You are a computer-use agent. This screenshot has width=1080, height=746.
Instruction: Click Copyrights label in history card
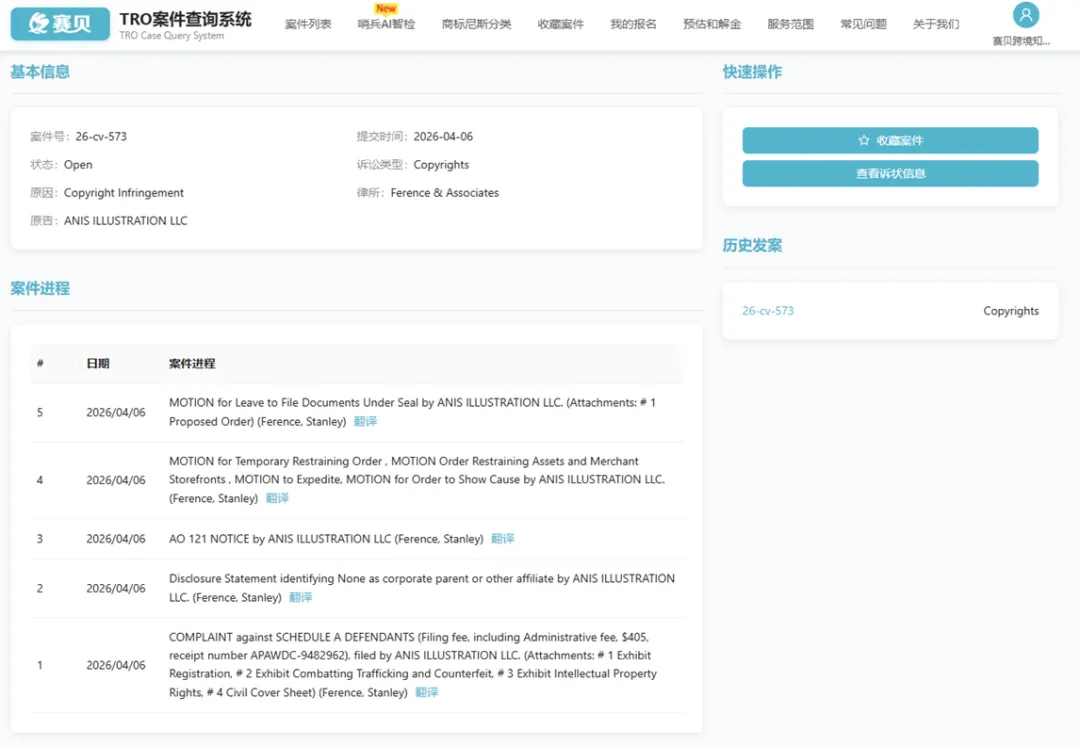pos(1010,311)
